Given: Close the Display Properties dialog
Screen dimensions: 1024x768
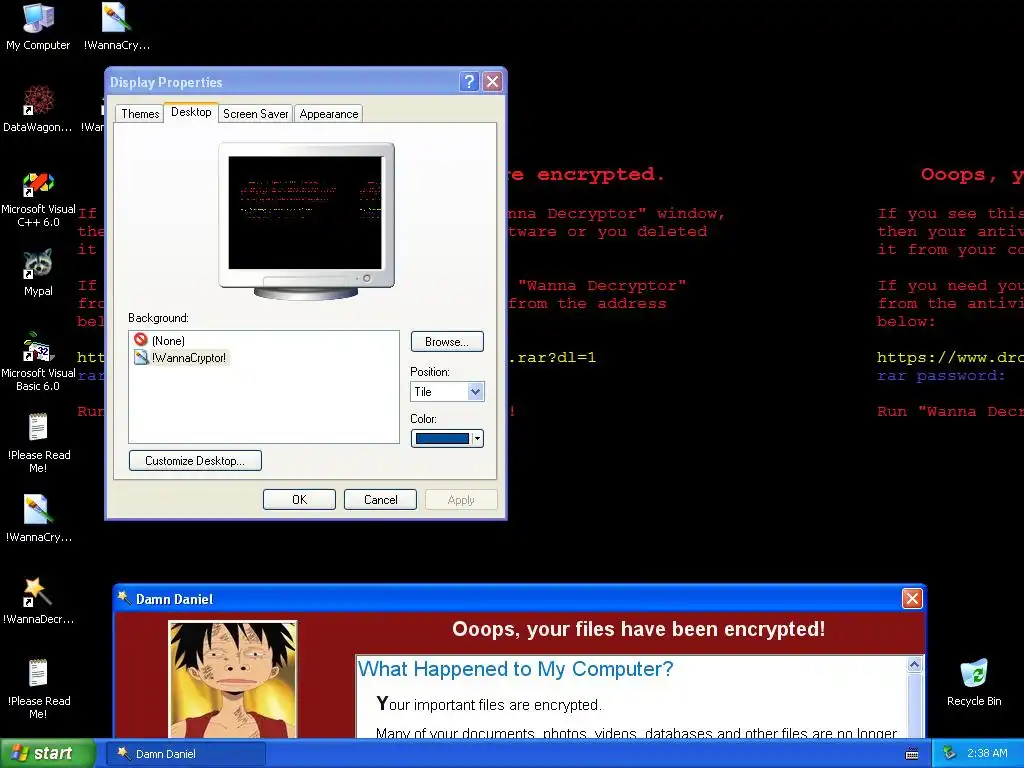Looking at the screenshot, I should [x=492, y=82].
